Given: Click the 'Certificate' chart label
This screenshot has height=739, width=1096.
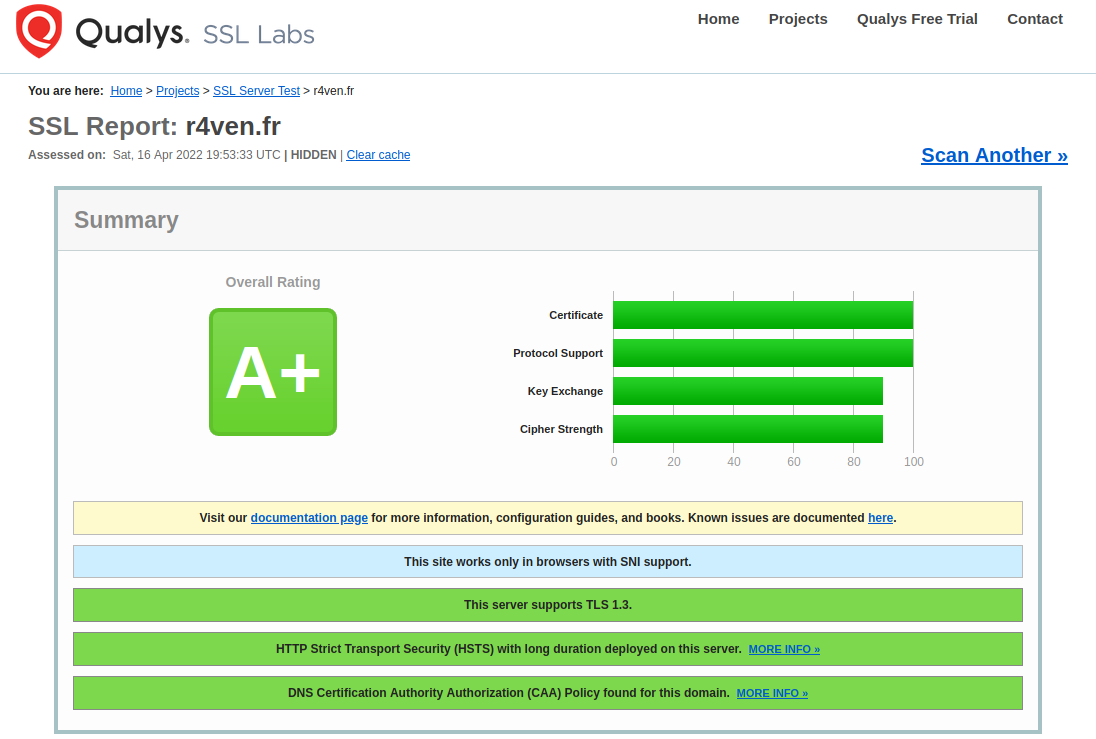Looking at the screenshot, I should (576, 315).
